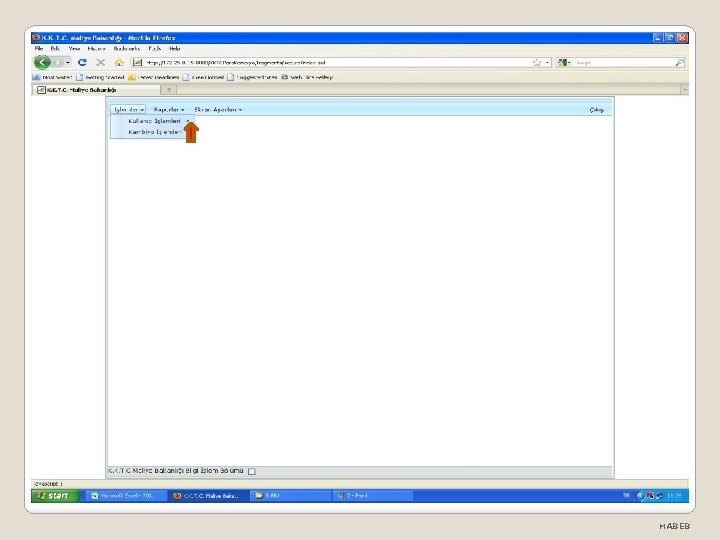Viewport: 720px width, 540px height.
Task: Open the Ekran Ayarları dropdown
Action: pyautogui.click(x=218, y=109)
